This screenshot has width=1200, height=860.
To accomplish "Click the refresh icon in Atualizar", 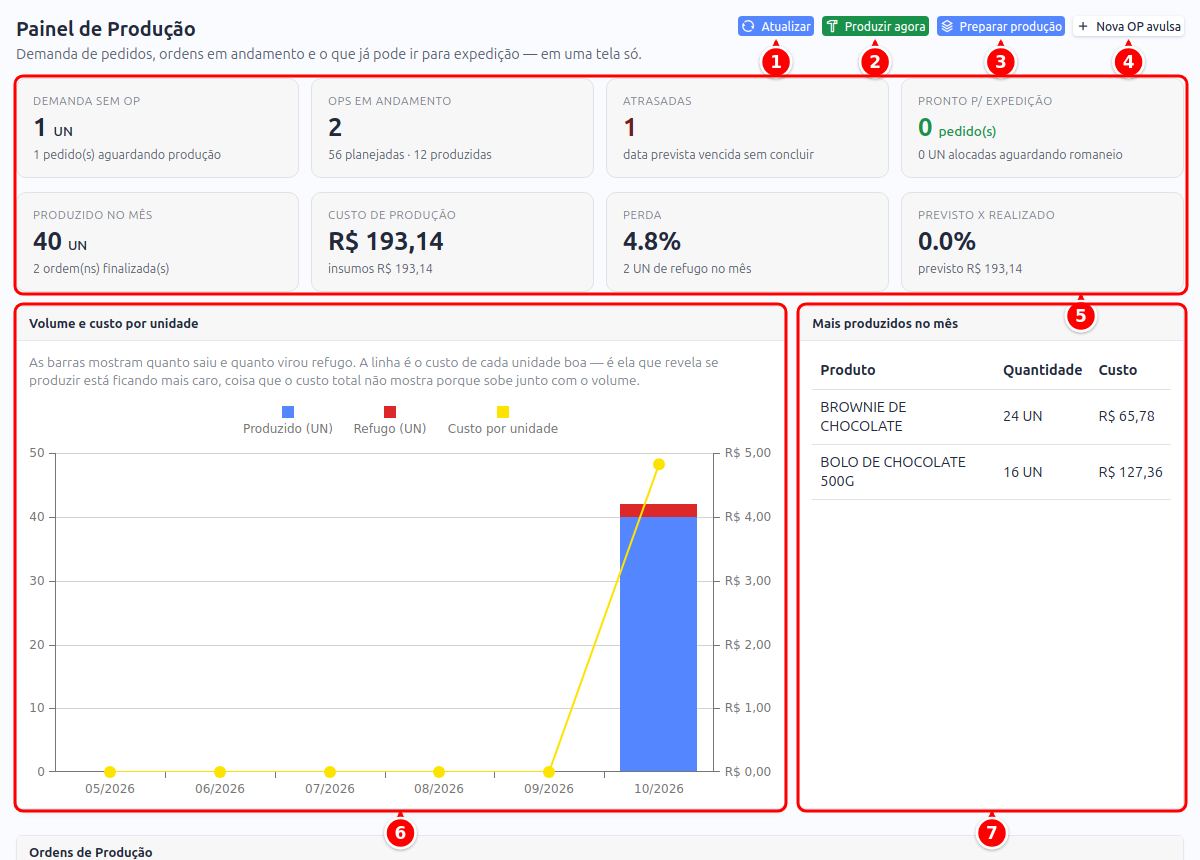I will click(749, 26).
